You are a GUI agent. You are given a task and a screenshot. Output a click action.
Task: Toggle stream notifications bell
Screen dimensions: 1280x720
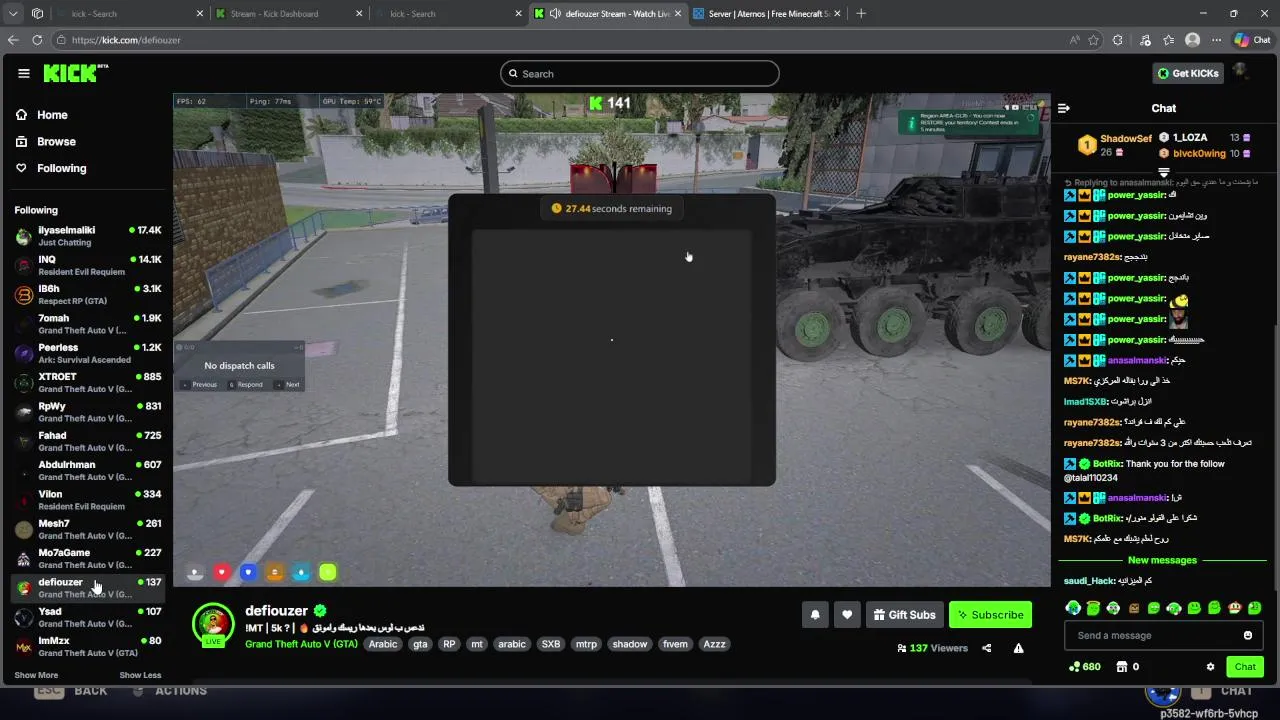815,615
